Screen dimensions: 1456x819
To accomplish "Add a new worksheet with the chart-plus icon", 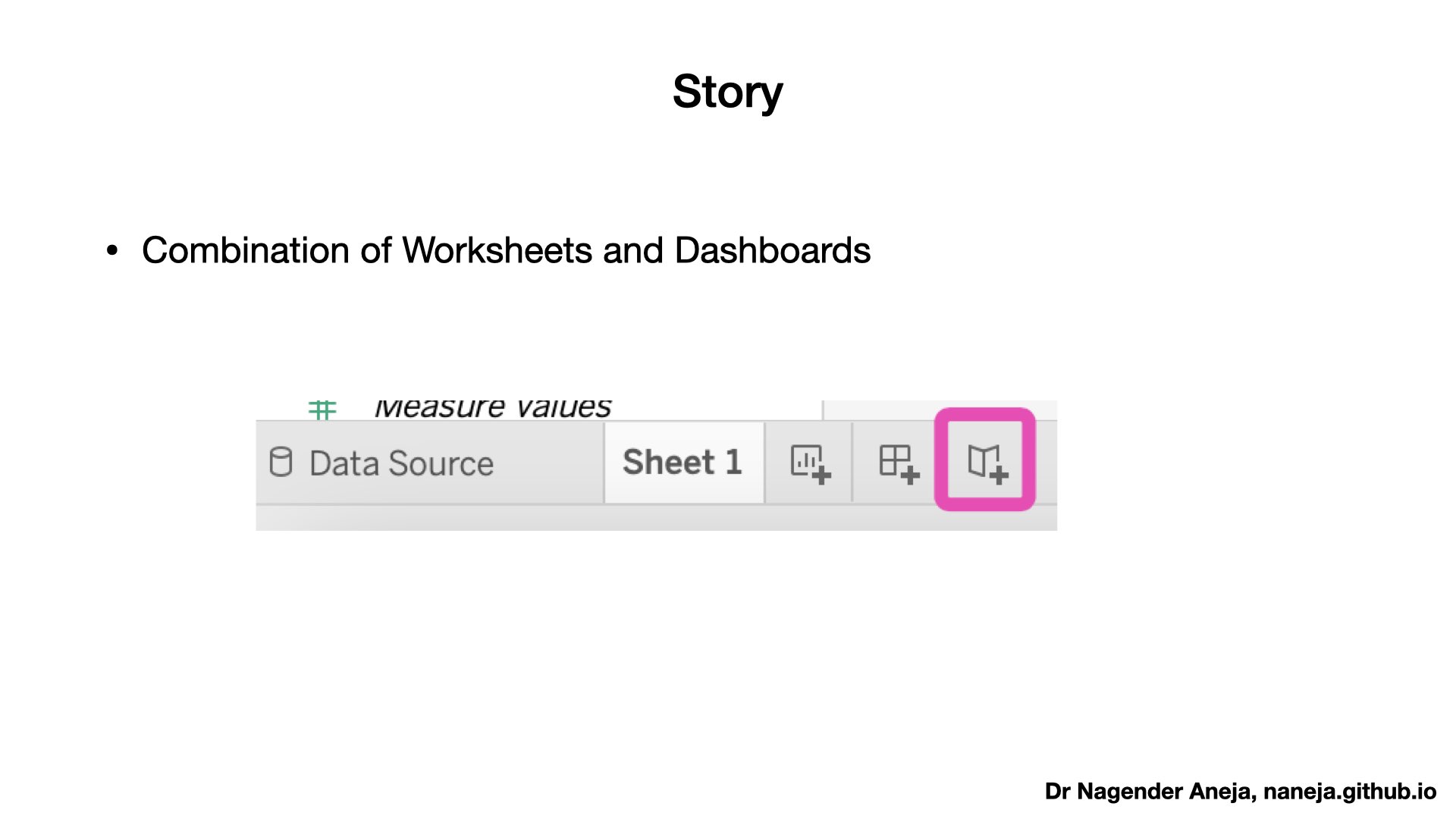I will [810, 463].
